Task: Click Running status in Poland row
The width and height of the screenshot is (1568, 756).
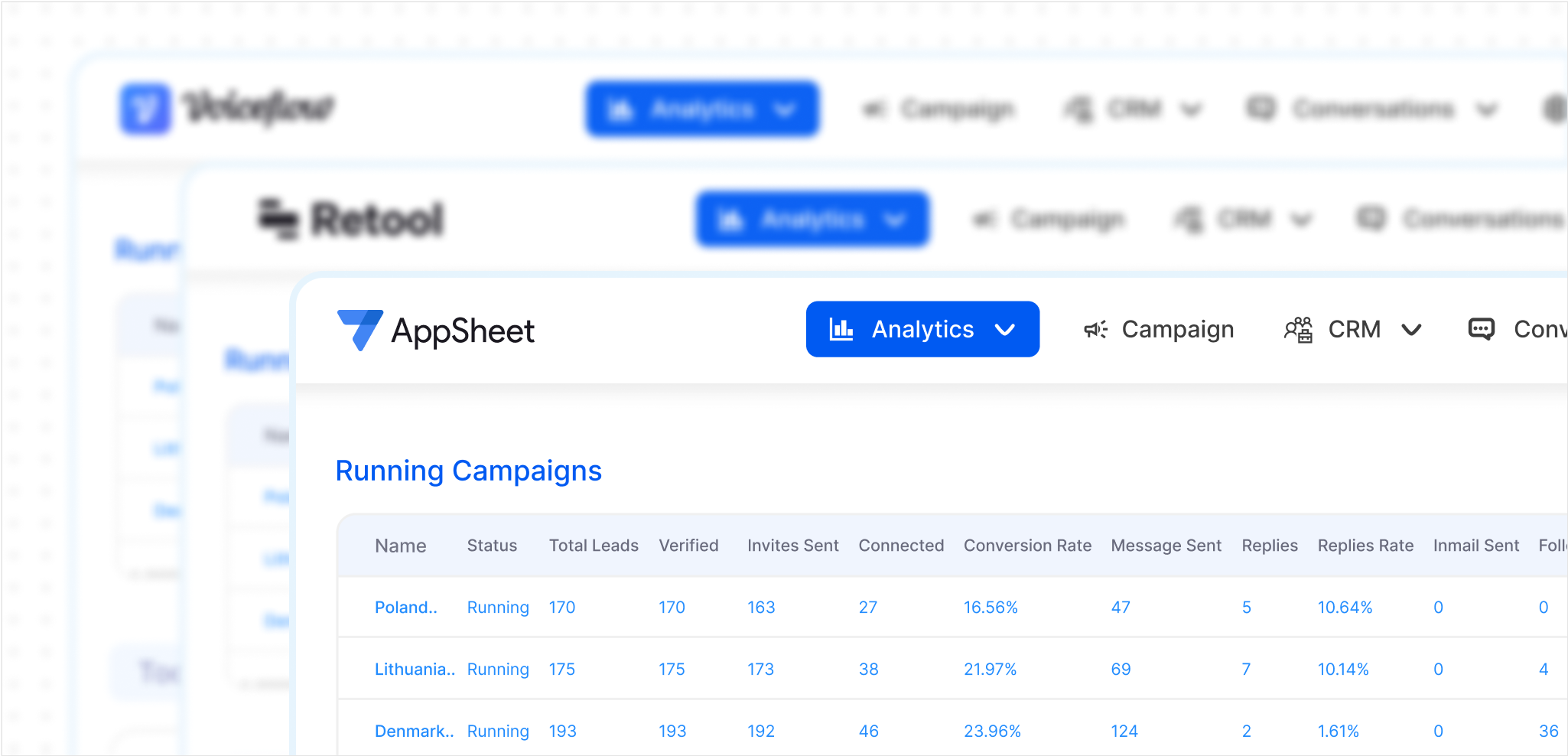Action: 498,608
